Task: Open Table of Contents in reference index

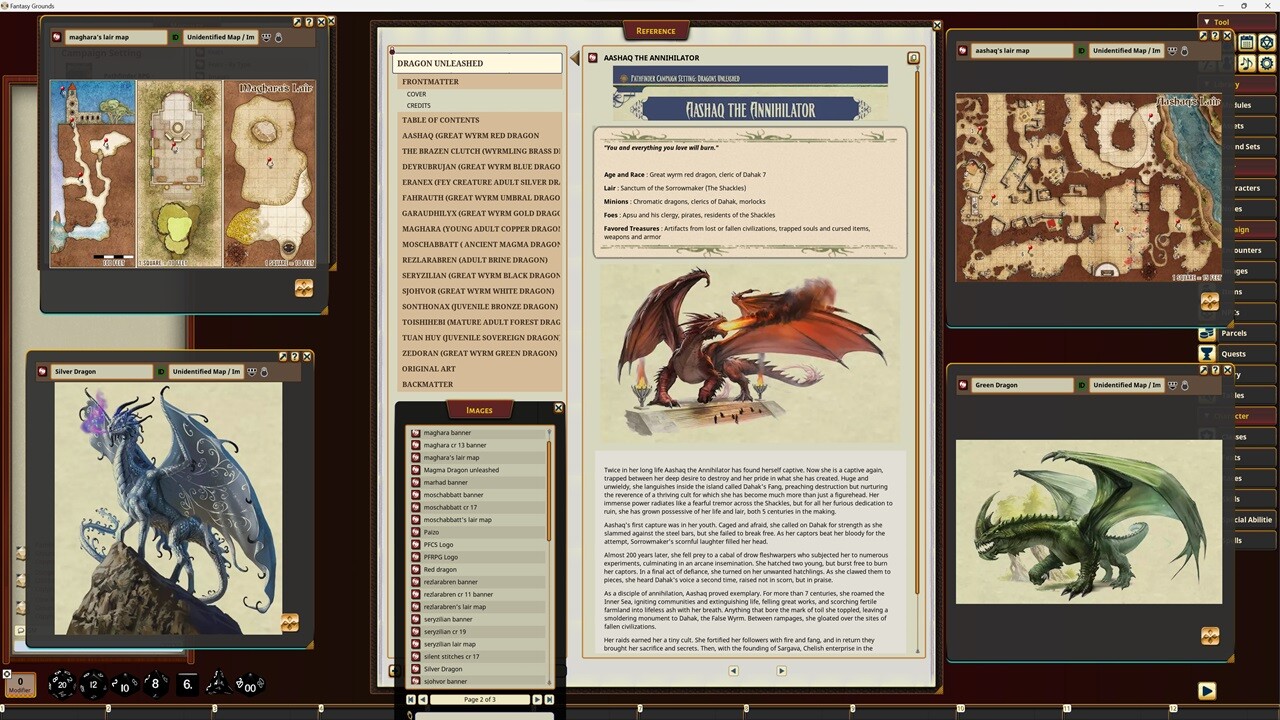Action: (440, 120)
